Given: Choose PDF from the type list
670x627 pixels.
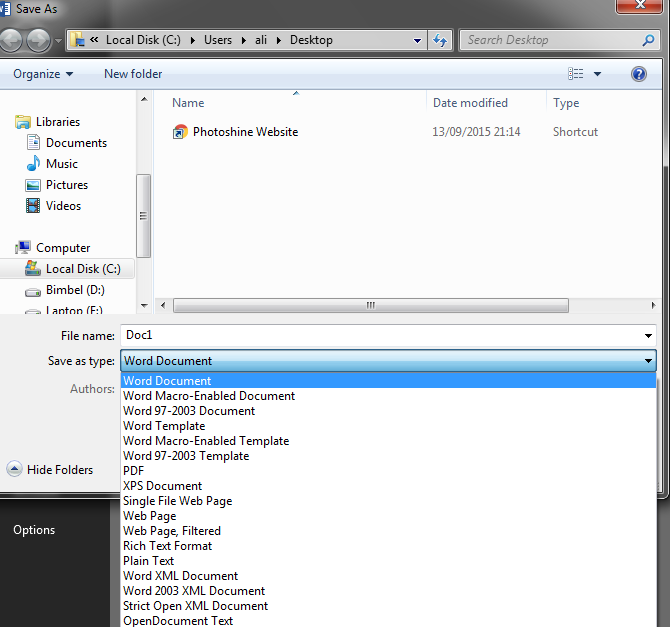Looking at the screenshot, I should [388, 471].
